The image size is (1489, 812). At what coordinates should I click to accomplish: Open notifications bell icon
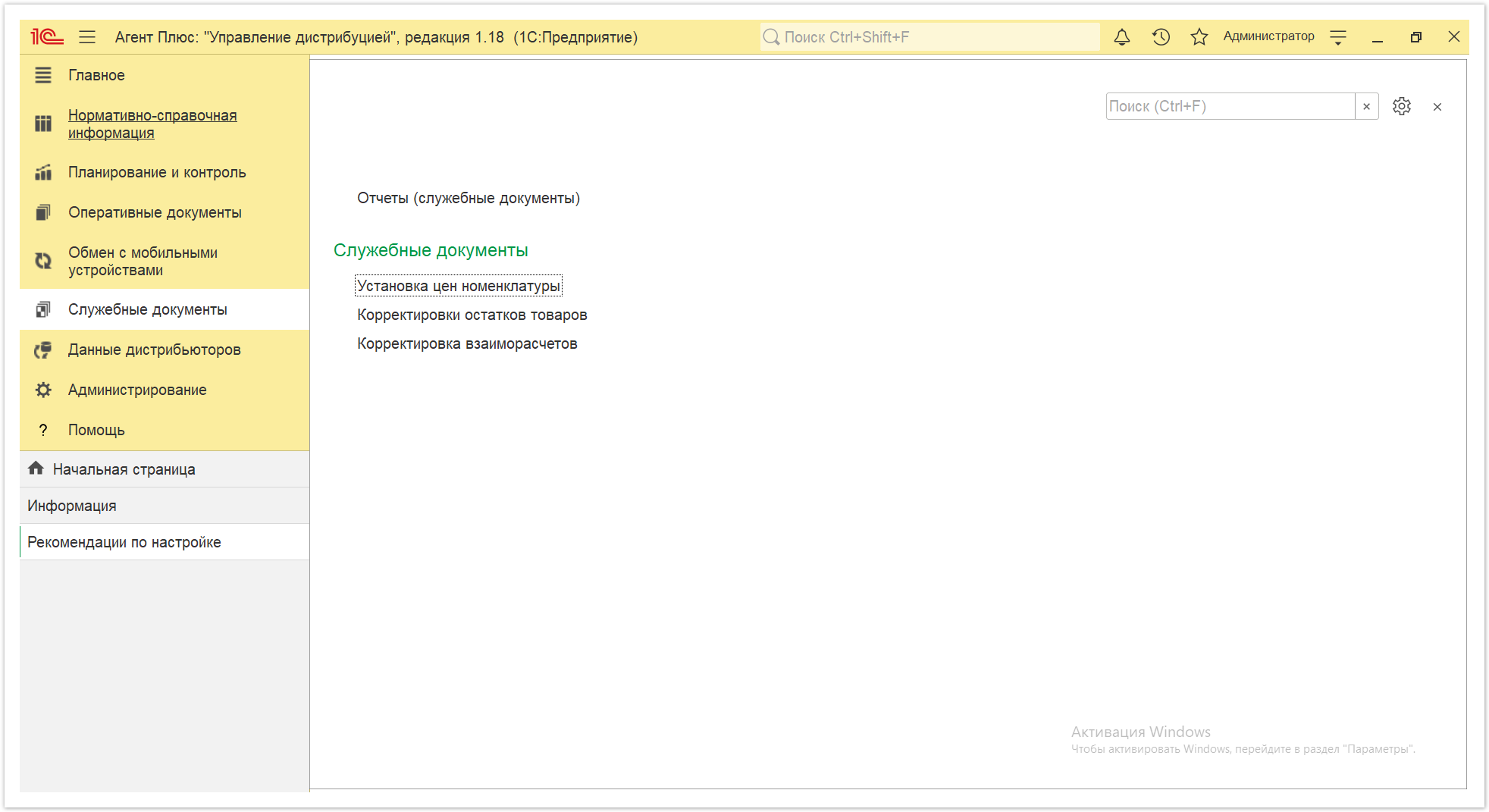tap(1122, 36)
